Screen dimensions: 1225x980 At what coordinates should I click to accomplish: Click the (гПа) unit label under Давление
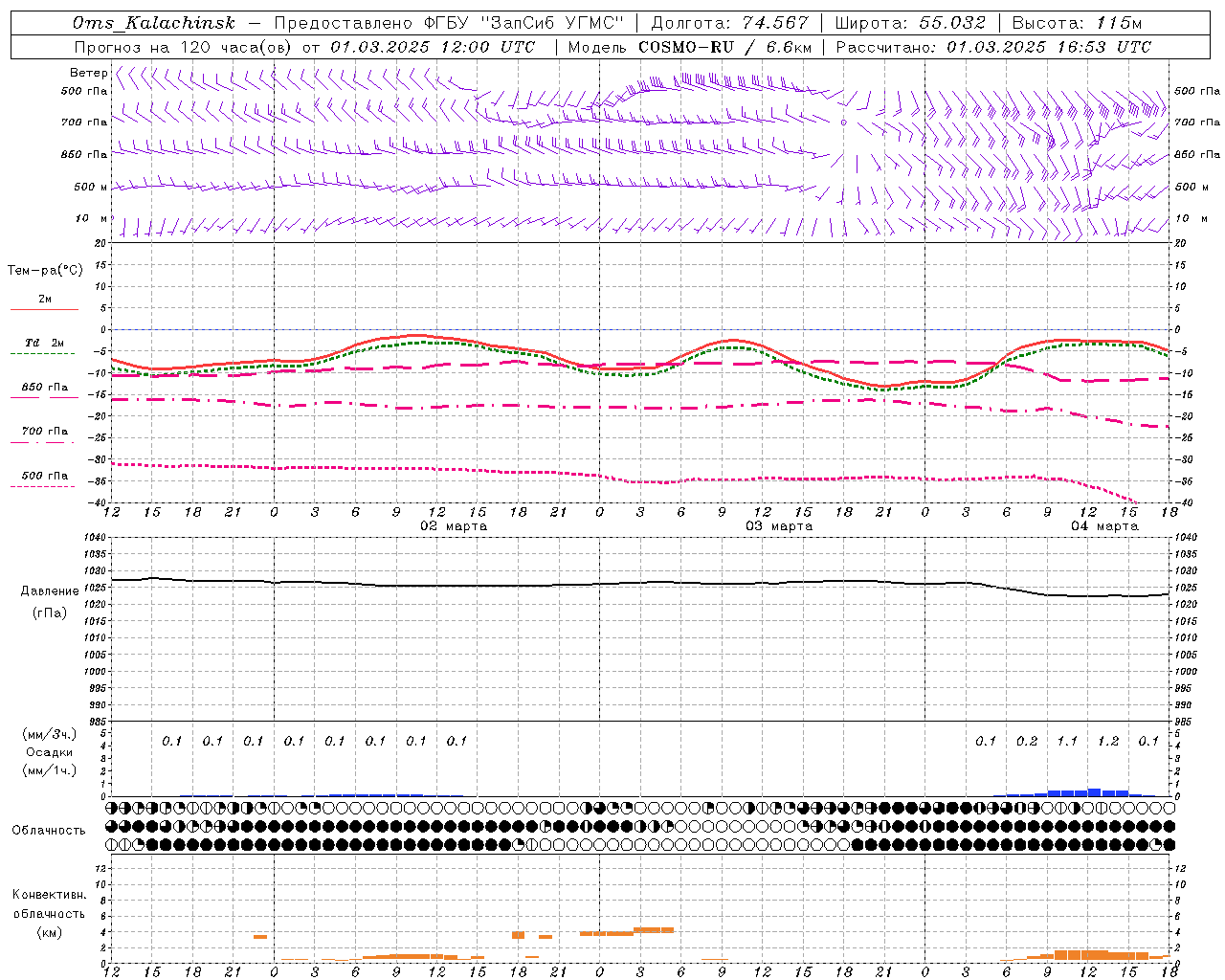pos(49,613)
